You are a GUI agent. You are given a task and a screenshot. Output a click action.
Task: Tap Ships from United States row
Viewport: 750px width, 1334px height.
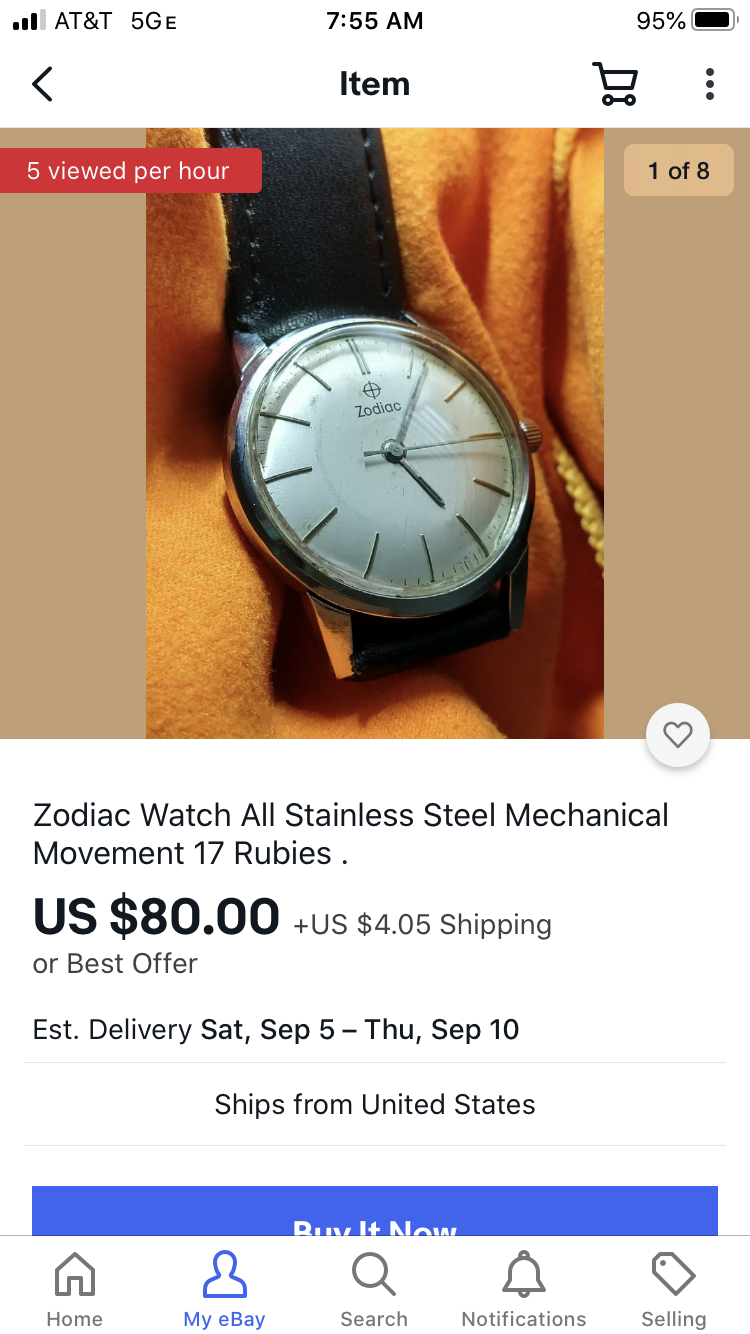375,1104
